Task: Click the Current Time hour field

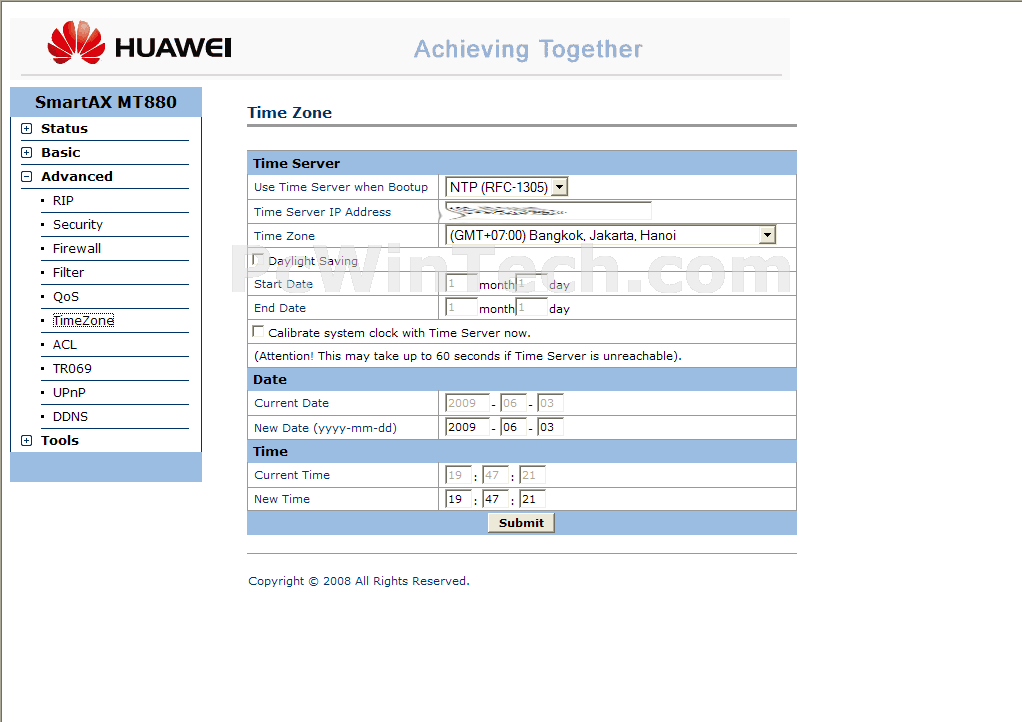Action: (458, 475)
